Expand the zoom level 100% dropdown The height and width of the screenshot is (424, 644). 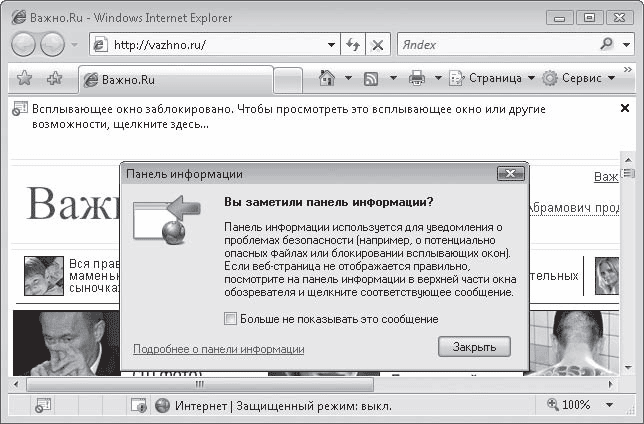click(x=611, y=405)
